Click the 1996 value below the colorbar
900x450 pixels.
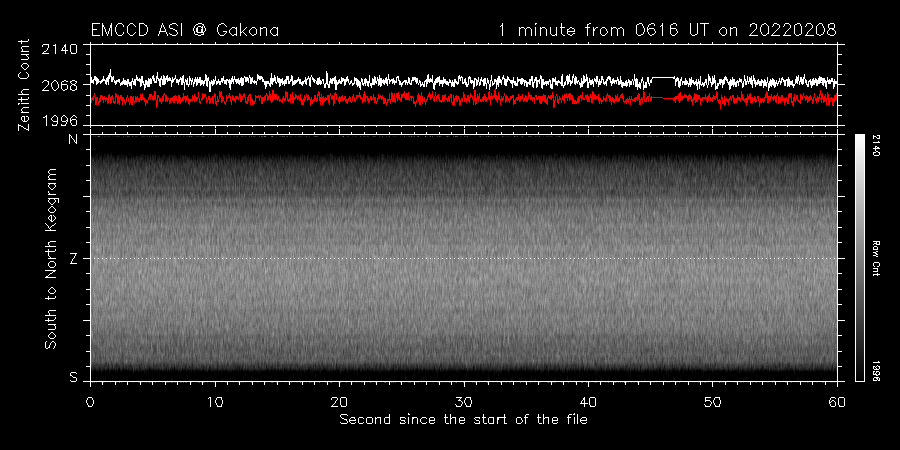click(x=876, y=370)
